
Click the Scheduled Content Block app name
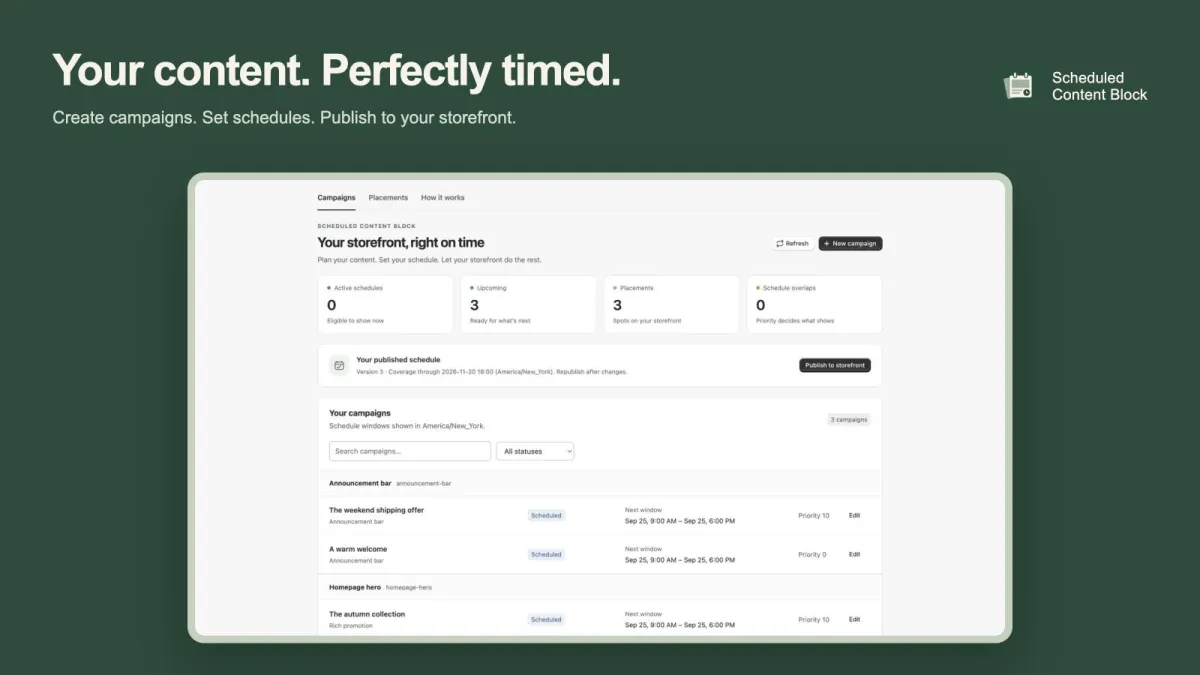point(1099,86)
